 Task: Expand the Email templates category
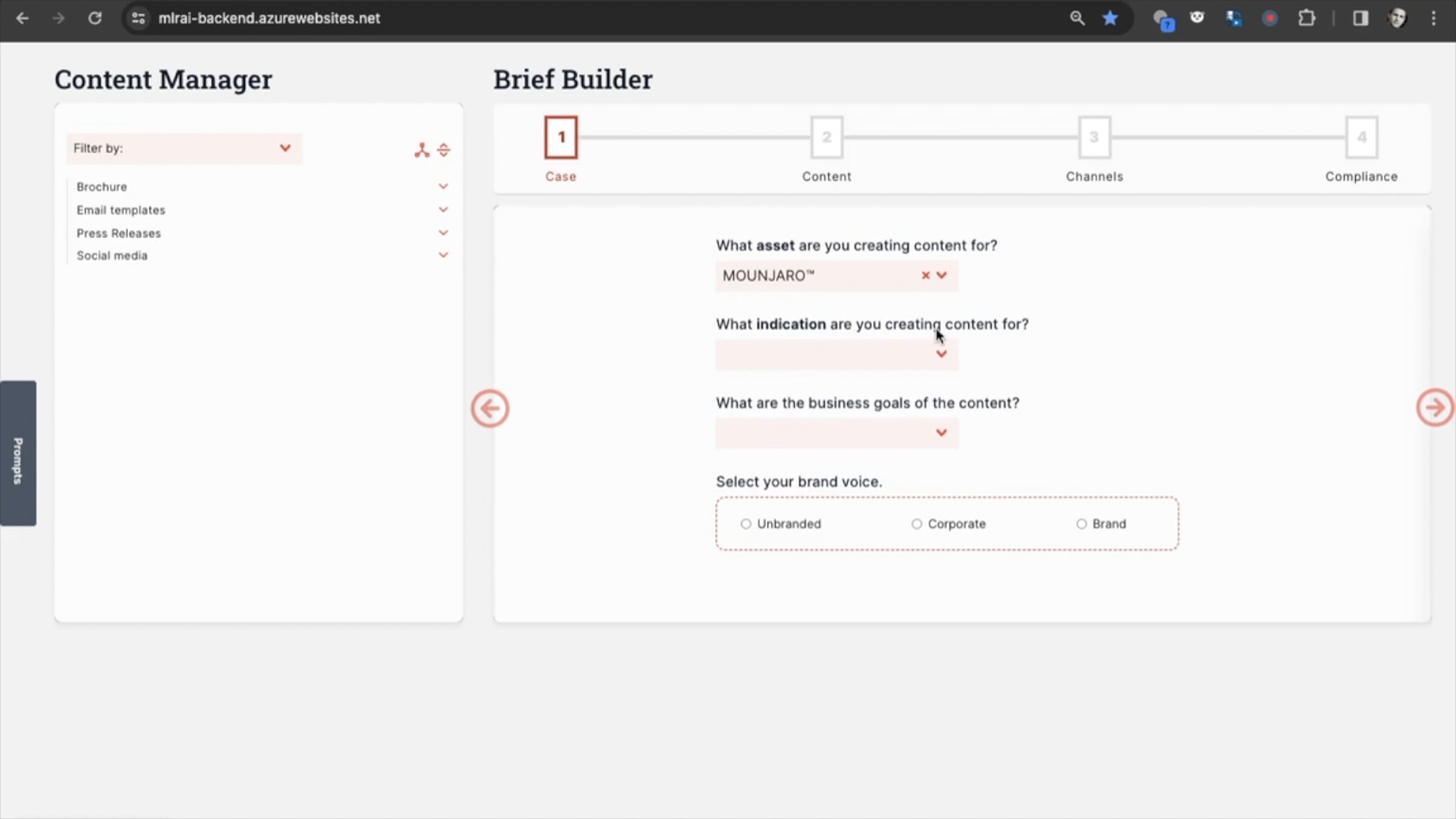(x=443, y=210)
